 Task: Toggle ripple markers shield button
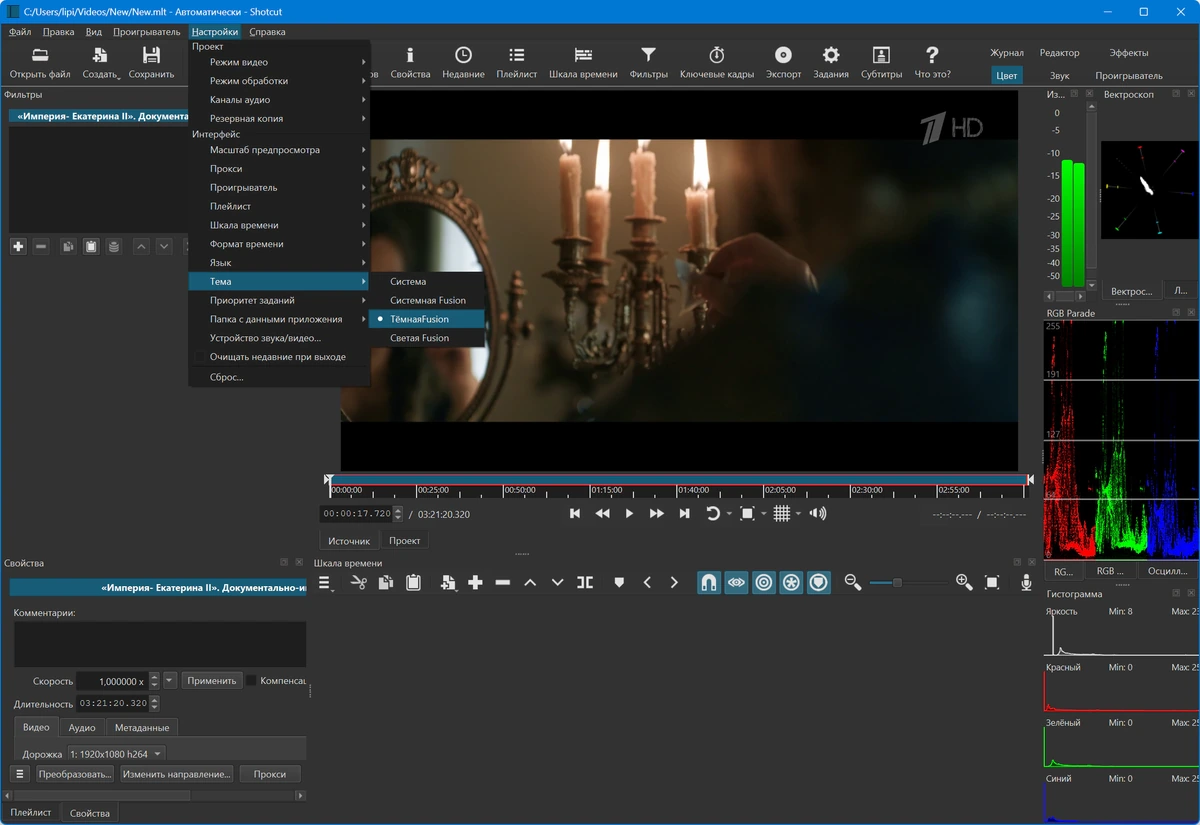[x=819, y=582]
